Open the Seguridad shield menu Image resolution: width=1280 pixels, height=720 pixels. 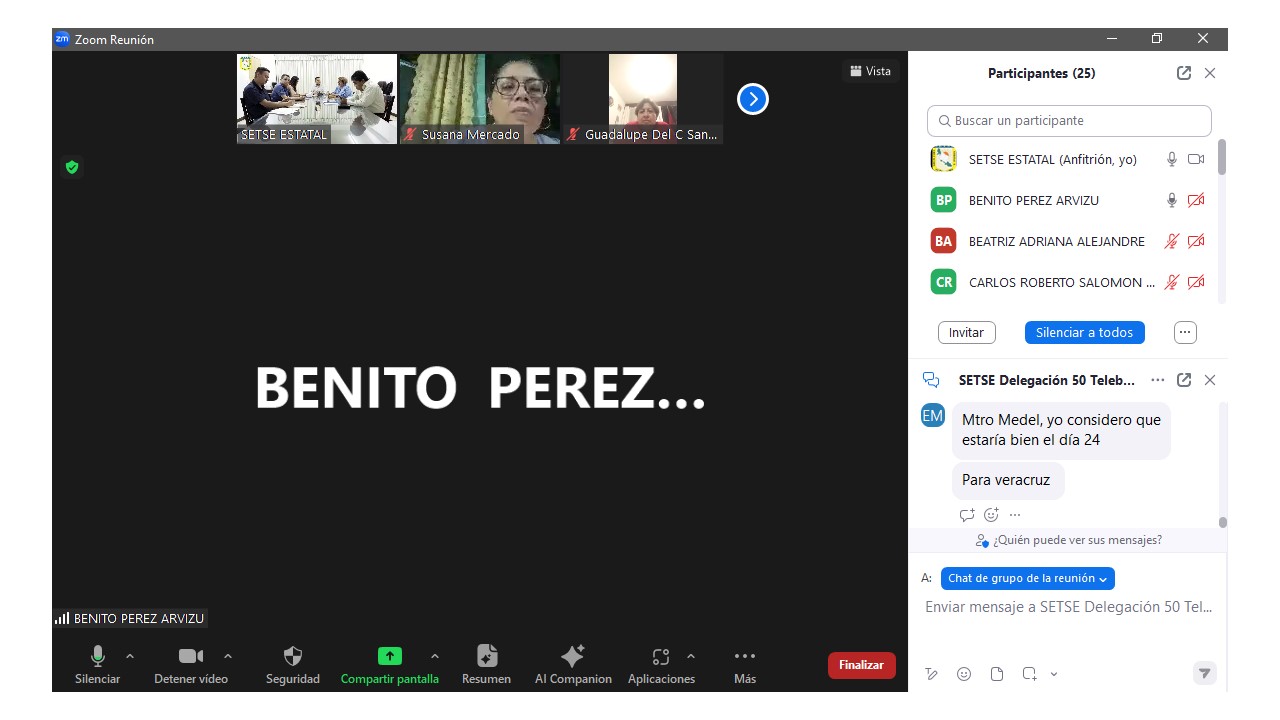point(292,657)
